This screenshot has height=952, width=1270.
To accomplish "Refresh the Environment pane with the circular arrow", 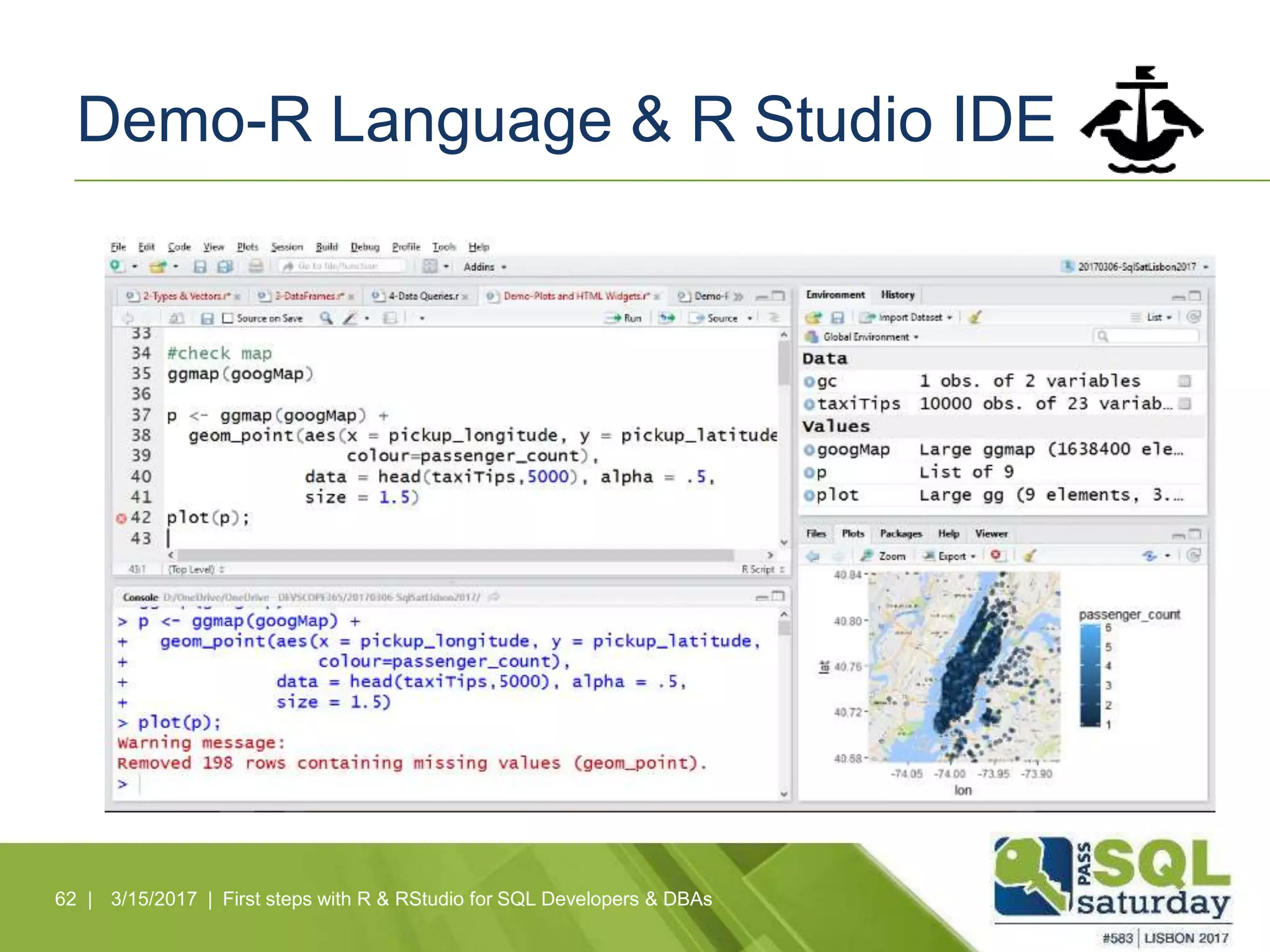I will (x=1193, y=317).
